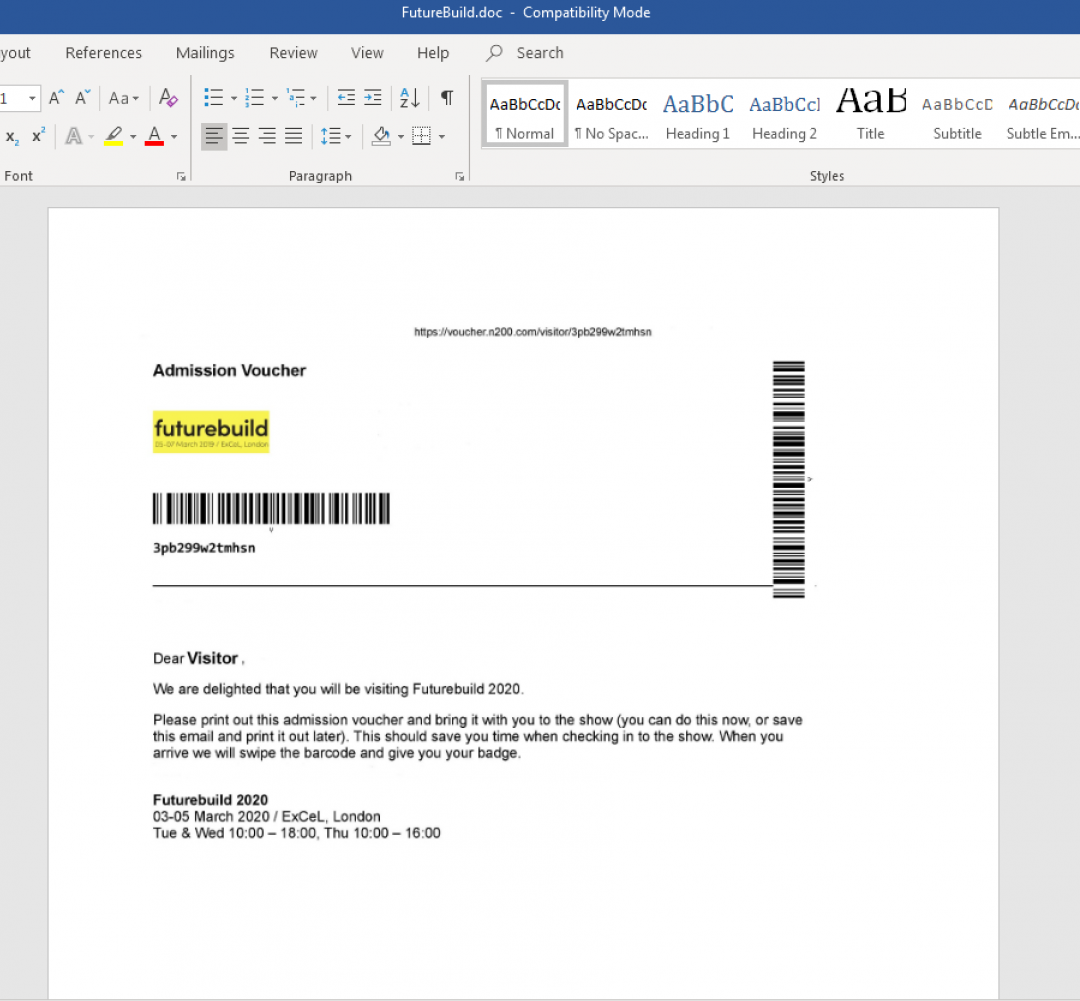Toggle justify text alignment

tap(293, 136)
